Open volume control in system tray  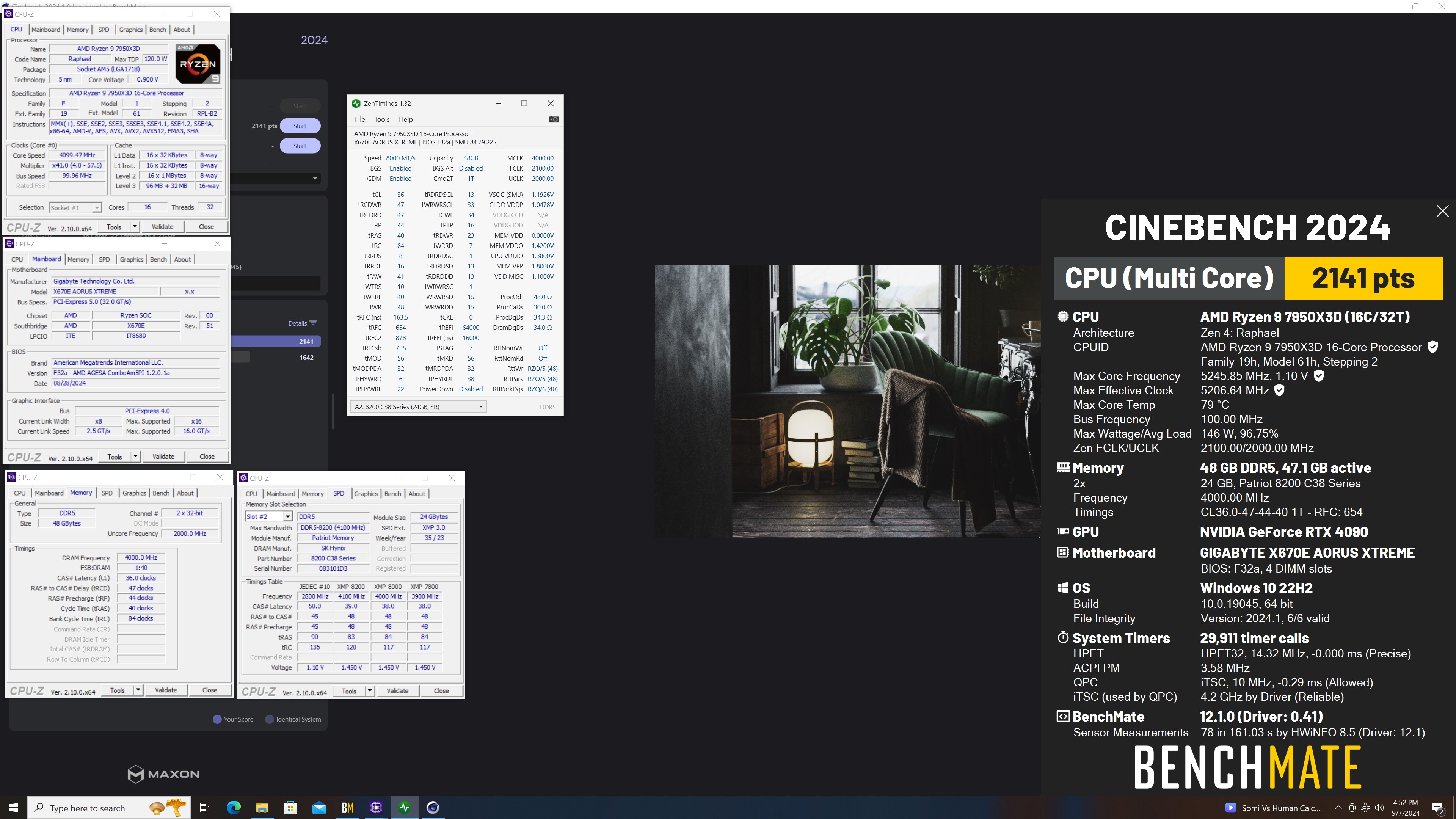click(x=1380, y=808)
